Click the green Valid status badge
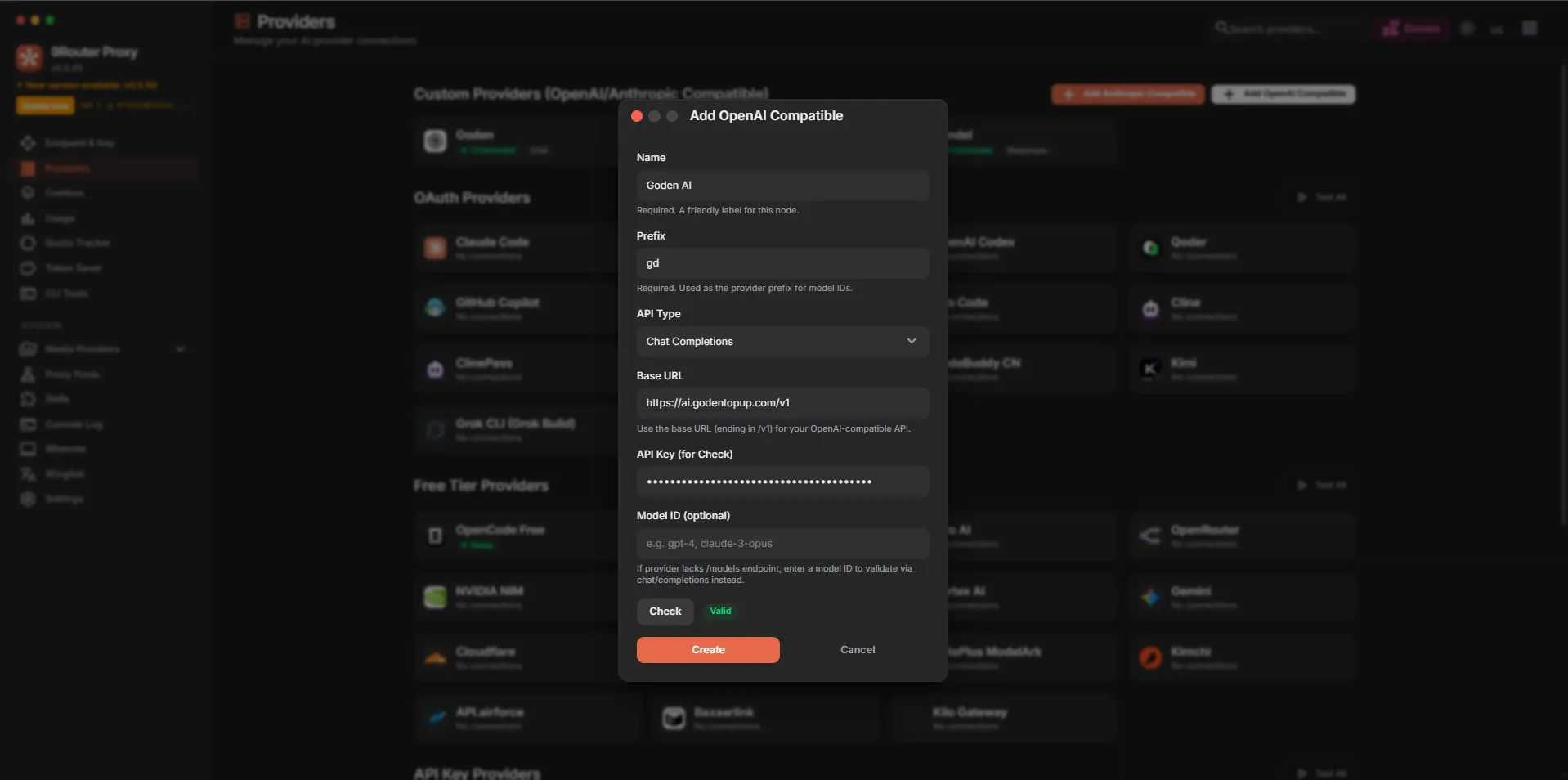 tap(720, 612)
